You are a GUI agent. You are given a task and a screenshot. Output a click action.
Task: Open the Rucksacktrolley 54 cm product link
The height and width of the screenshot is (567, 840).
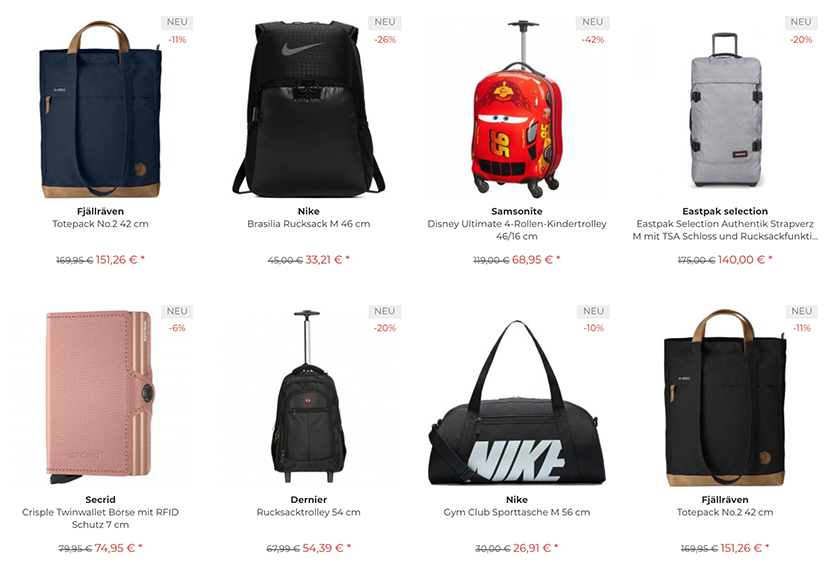pyautogui.click(x=309, y=512)
